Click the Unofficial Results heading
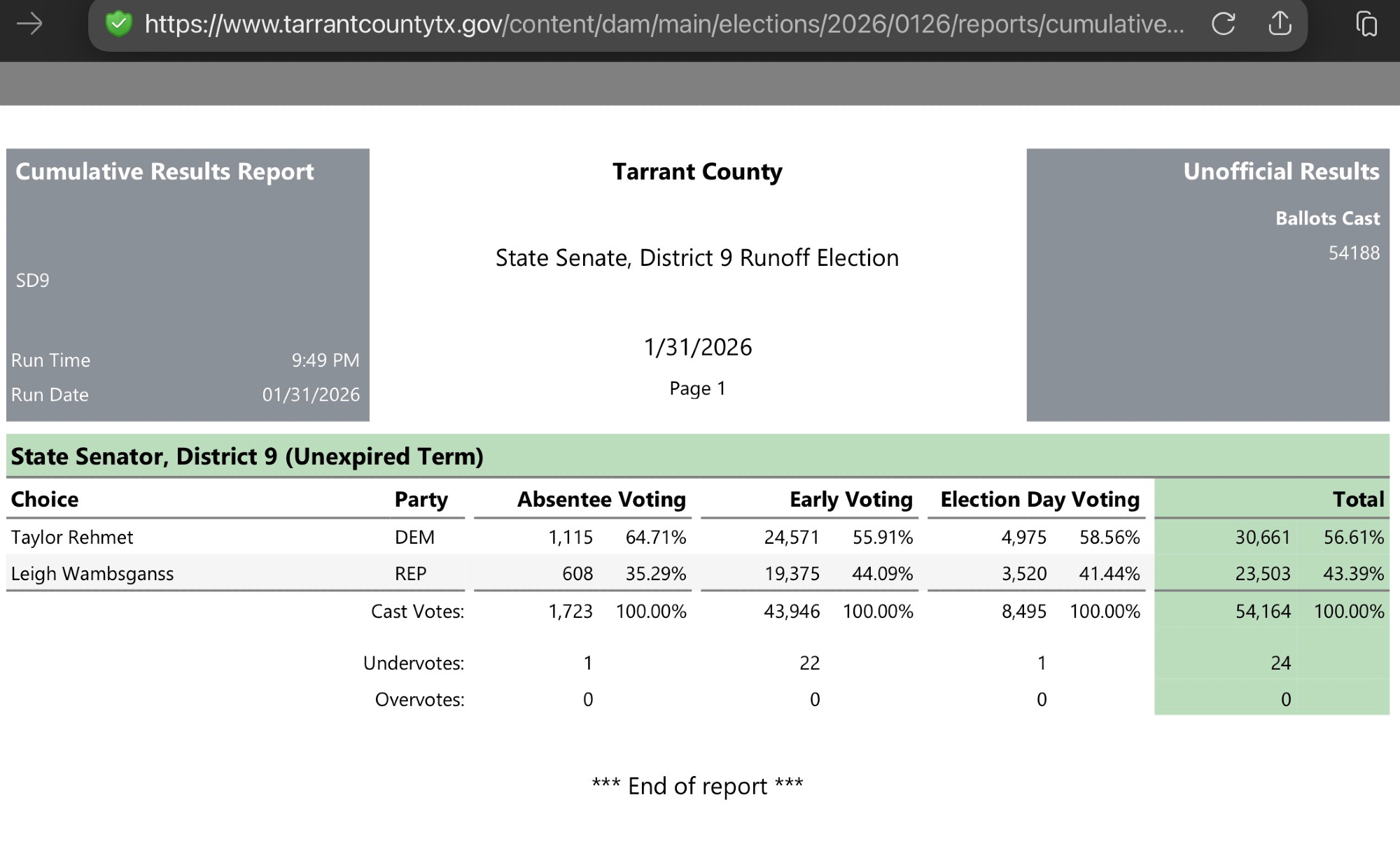The height and width of the screenshot is (865, 1400). click(x=1280, y=171)
